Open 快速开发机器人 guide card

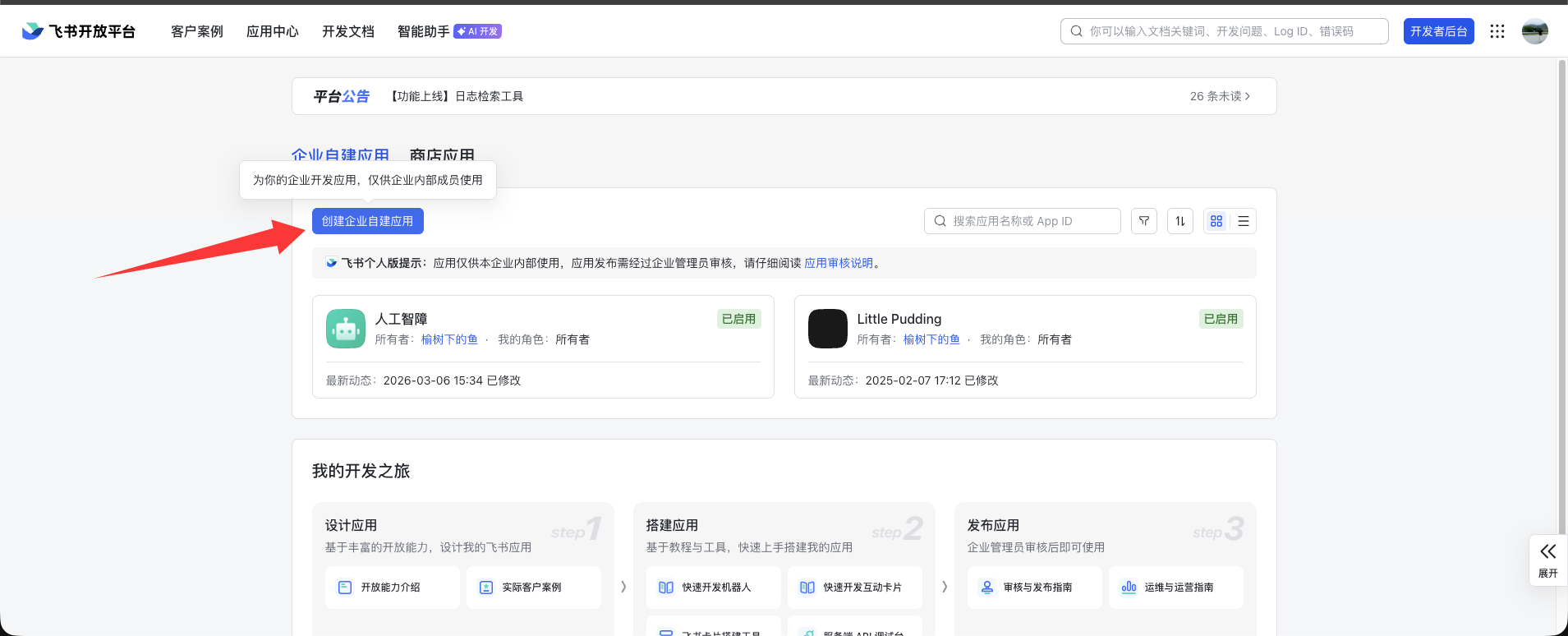coord(714,588)
